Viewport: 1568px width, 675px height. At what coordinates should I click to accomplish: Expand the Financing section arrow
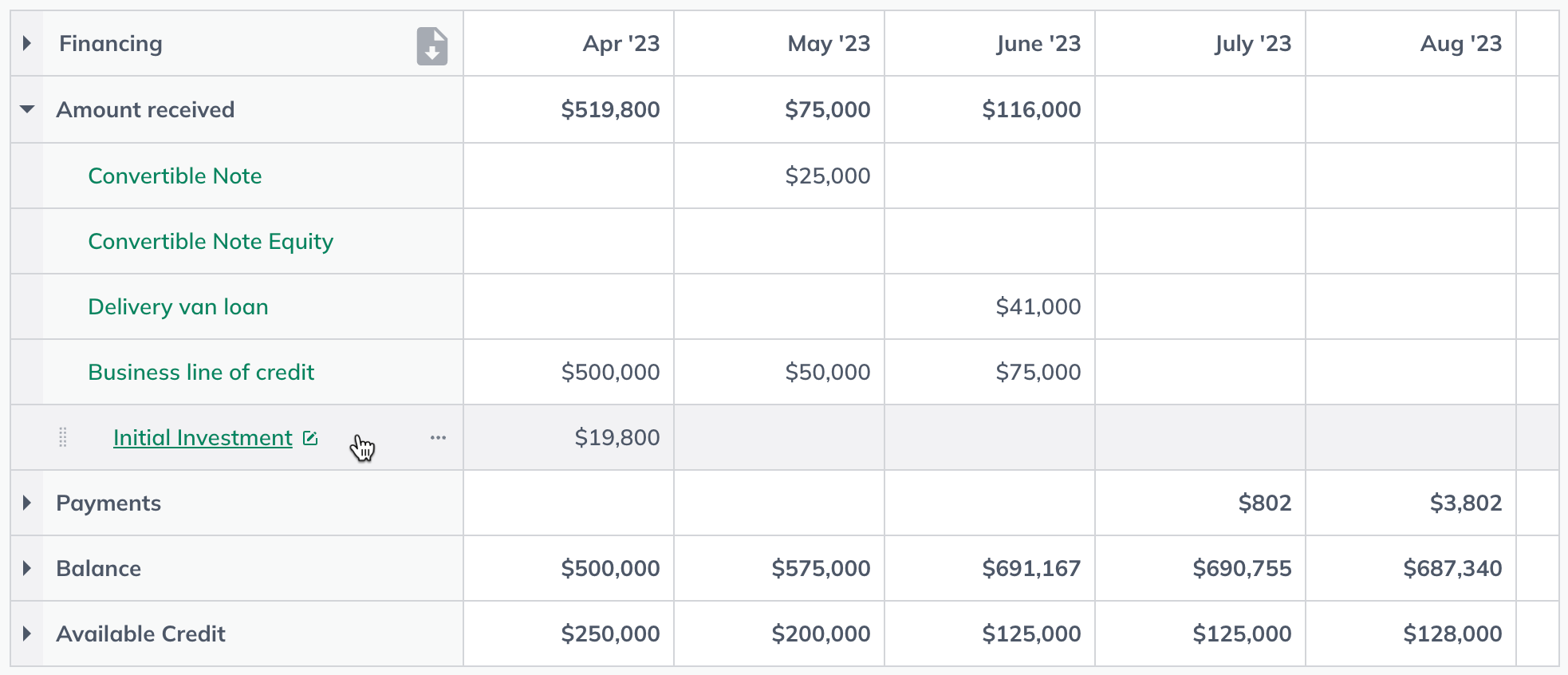click(x=27, y=43)
